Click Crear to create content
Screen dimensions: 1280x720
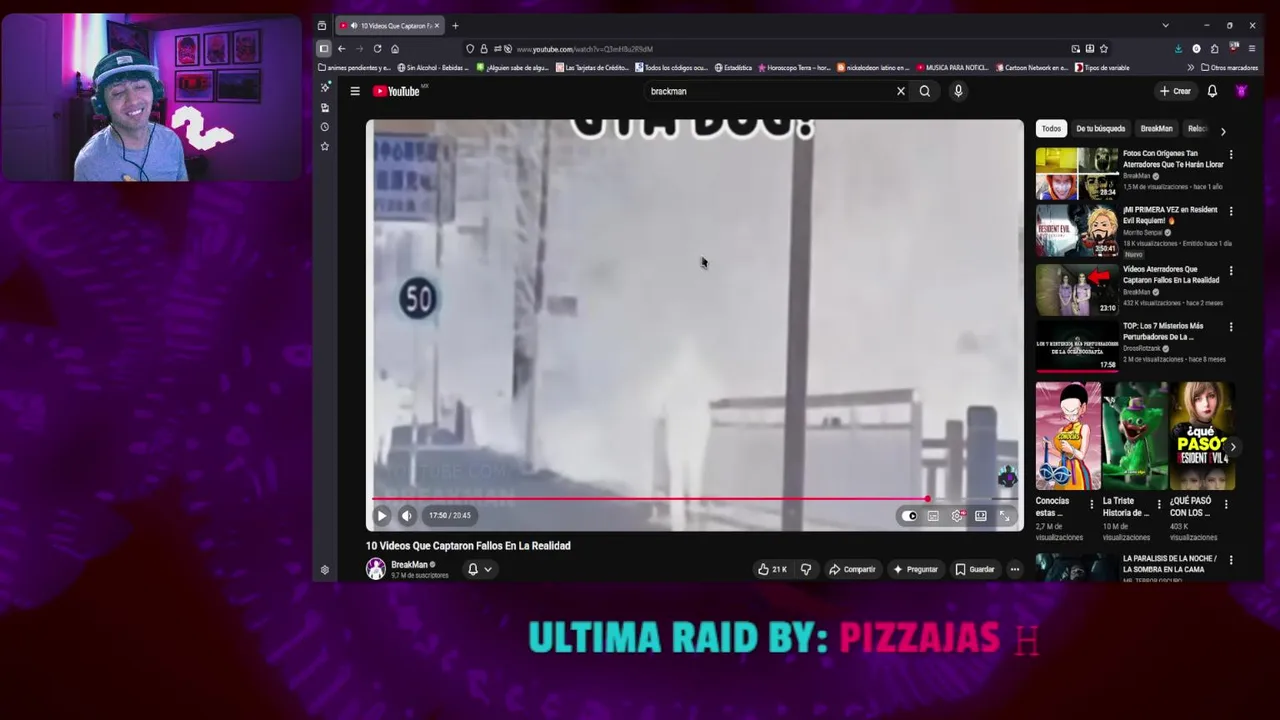pos(1175,91)
